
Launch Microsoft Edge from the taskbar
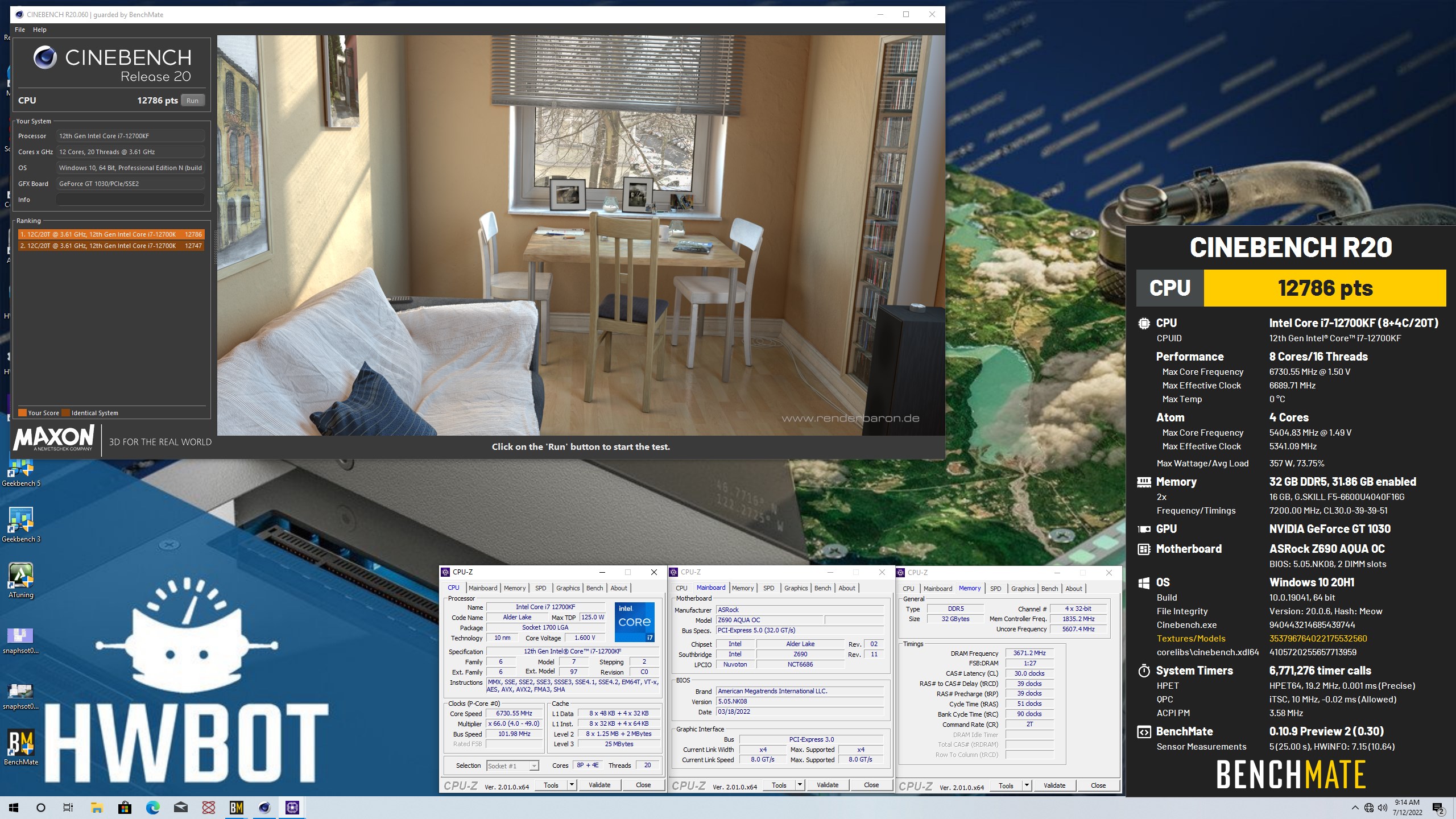click(x=152, y=808)
